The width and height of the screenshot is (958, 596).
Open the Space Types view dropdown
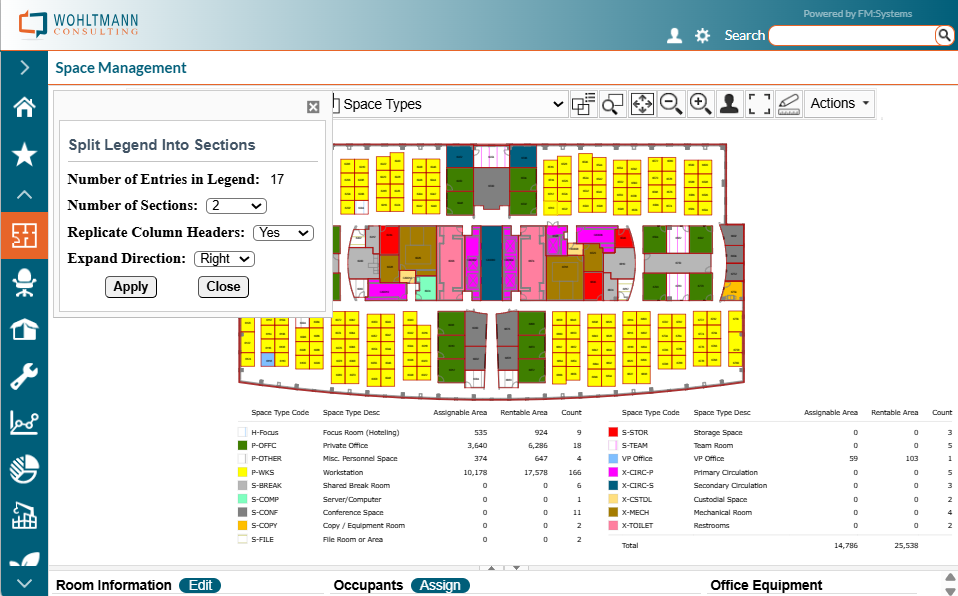[450, 104]
